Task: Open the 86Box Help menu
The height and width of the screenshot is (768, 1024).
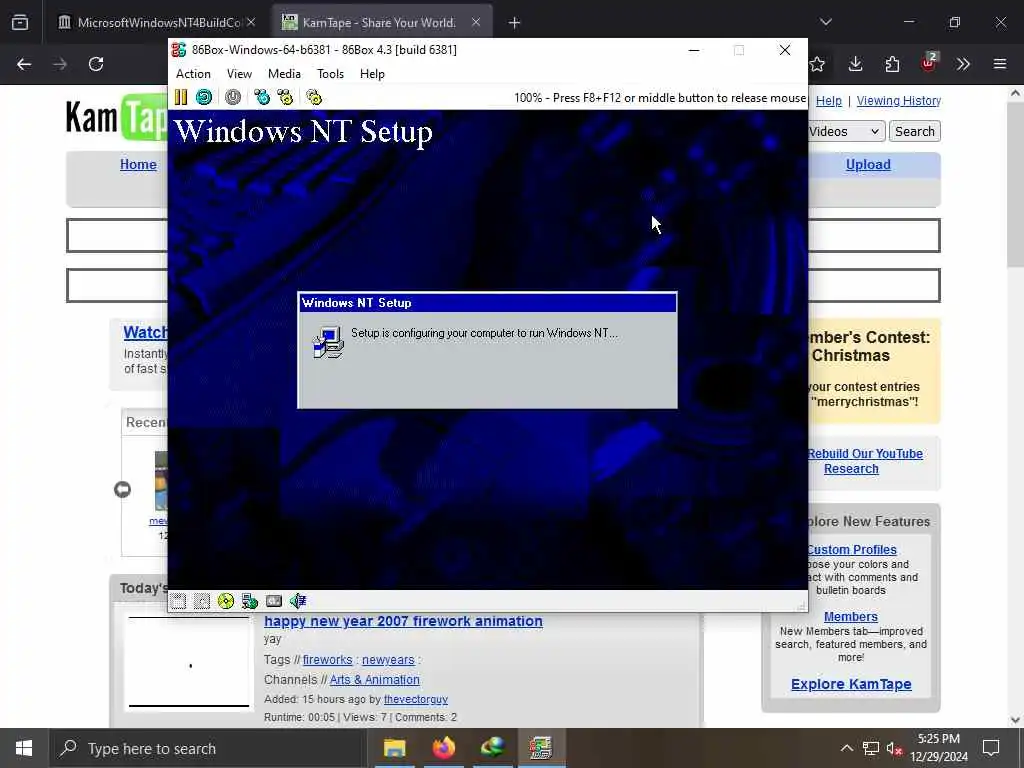Action: tap(372, 74)
